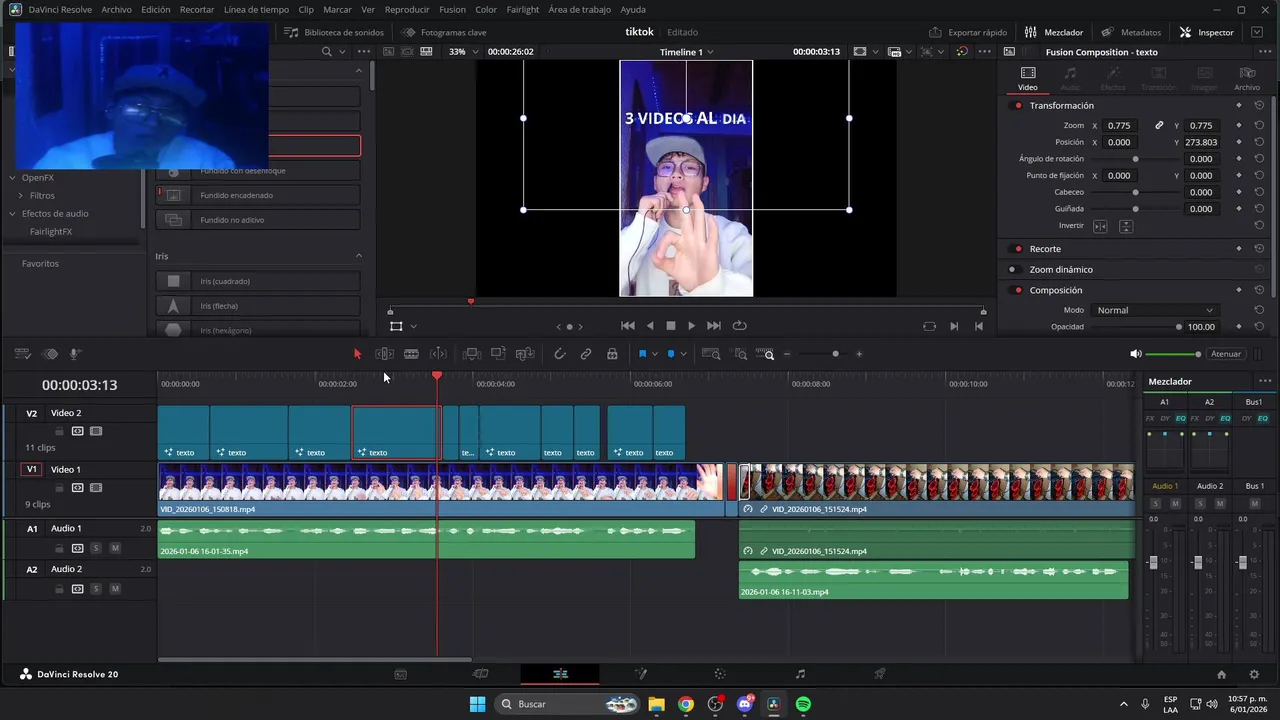Click the Atenuar dim button
Screen dimensions: 1280x720
(1226, 354)
